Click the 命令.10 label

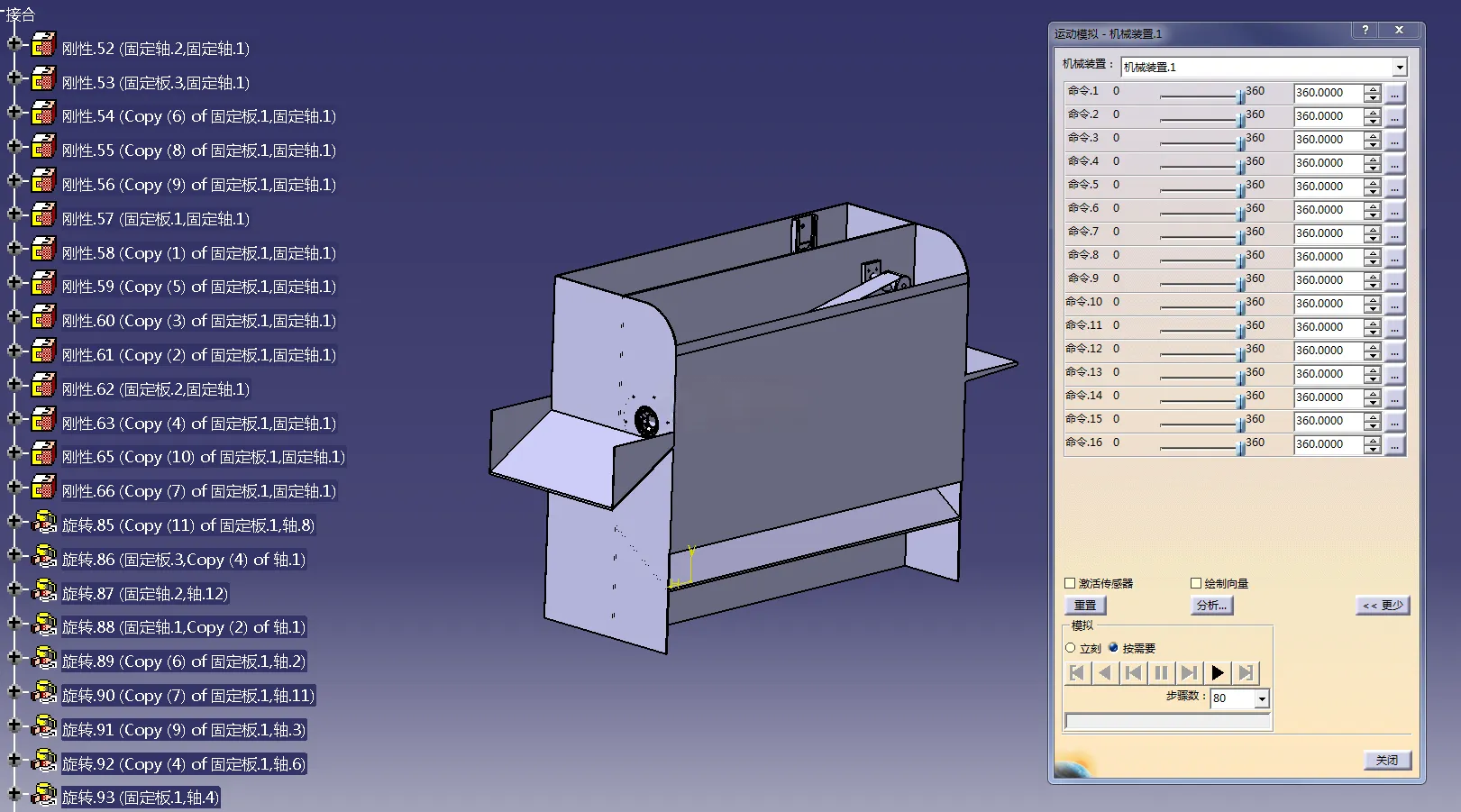[1084, 302]
